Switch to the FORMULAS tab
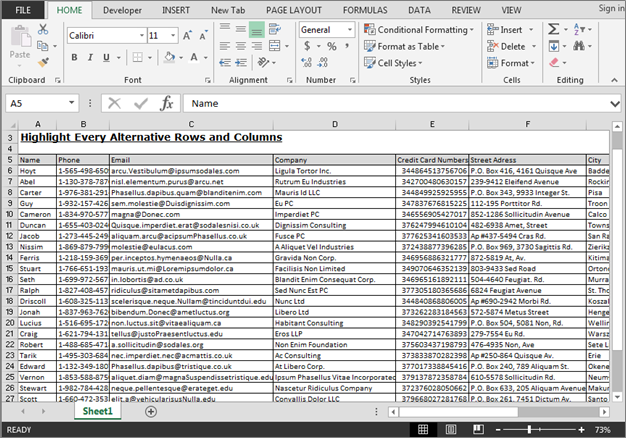Viewport: 626px width, 438px height. (x=365, y=10)
